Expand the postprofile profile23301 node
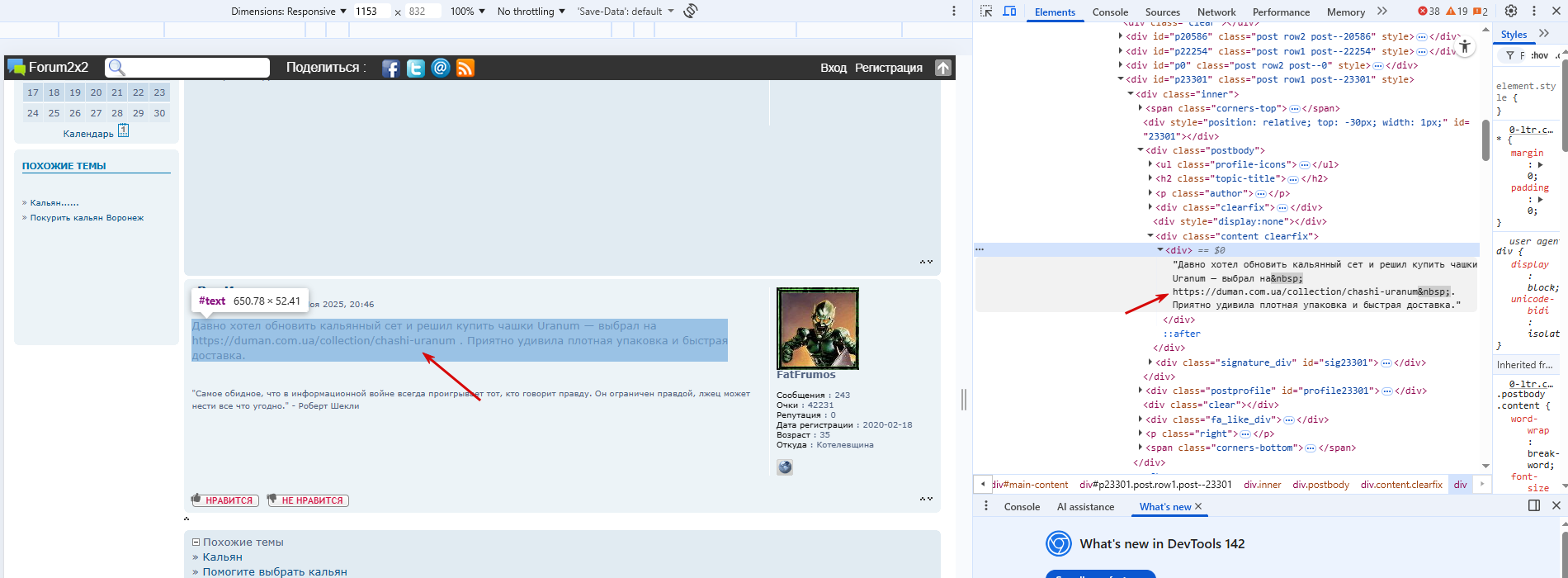 pos(1141,391)
